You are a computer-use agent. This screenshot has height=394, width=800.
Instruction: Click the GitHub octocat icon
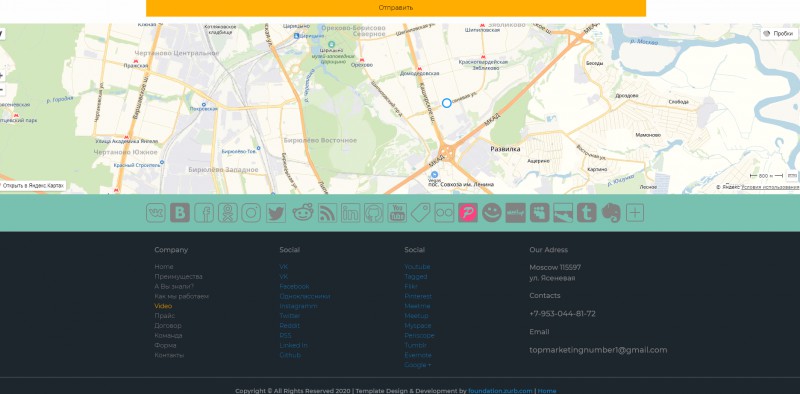(373, 213)
